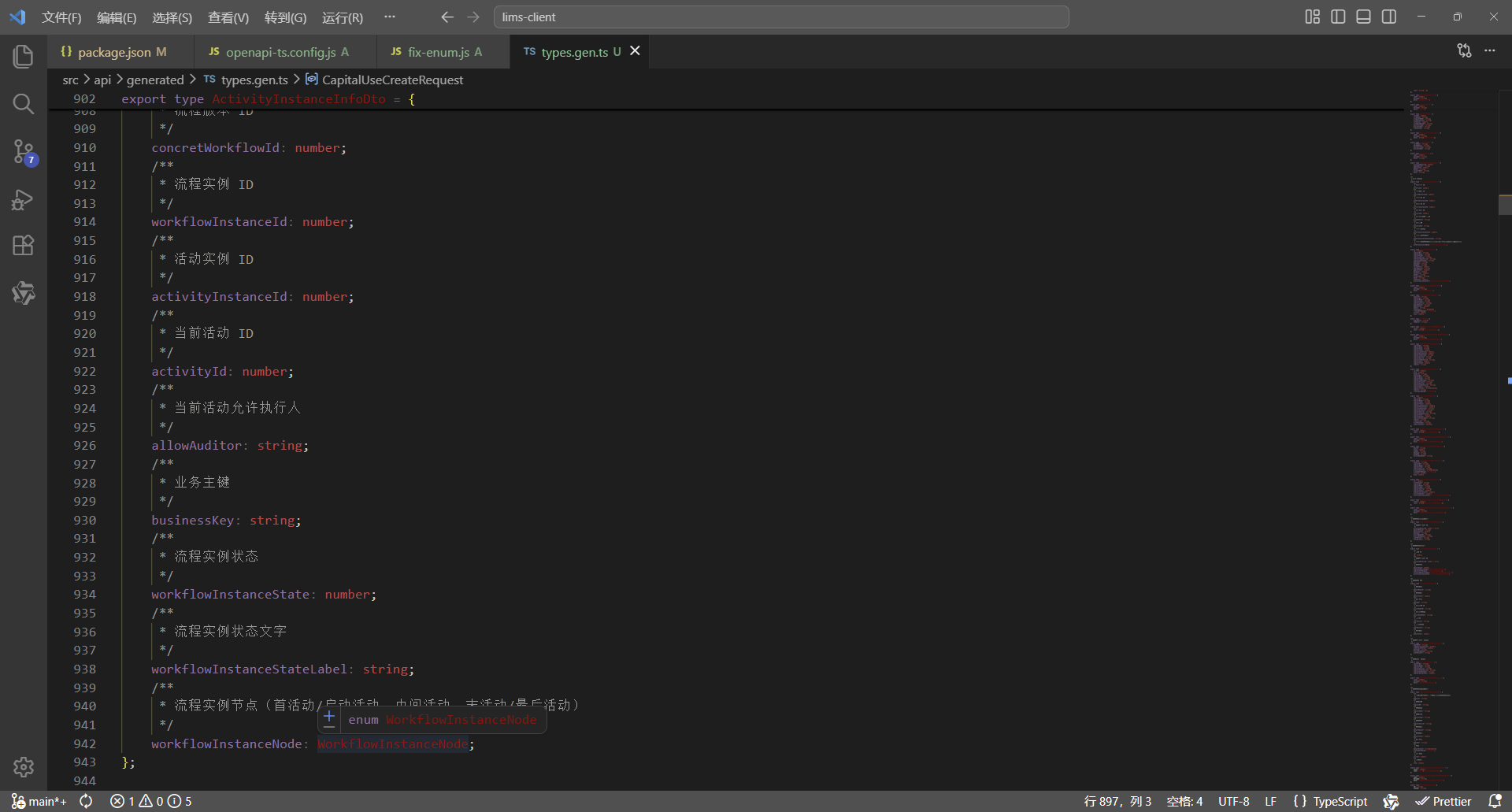The image size is (1512, 812).
Task: Open the 选择(S) menu
Action: pyautogui.click(x=172, y=17)
